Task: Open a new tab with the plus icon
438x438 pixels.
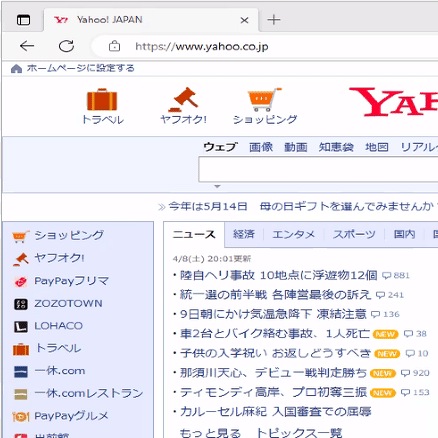Action: (x=274, y=20)
